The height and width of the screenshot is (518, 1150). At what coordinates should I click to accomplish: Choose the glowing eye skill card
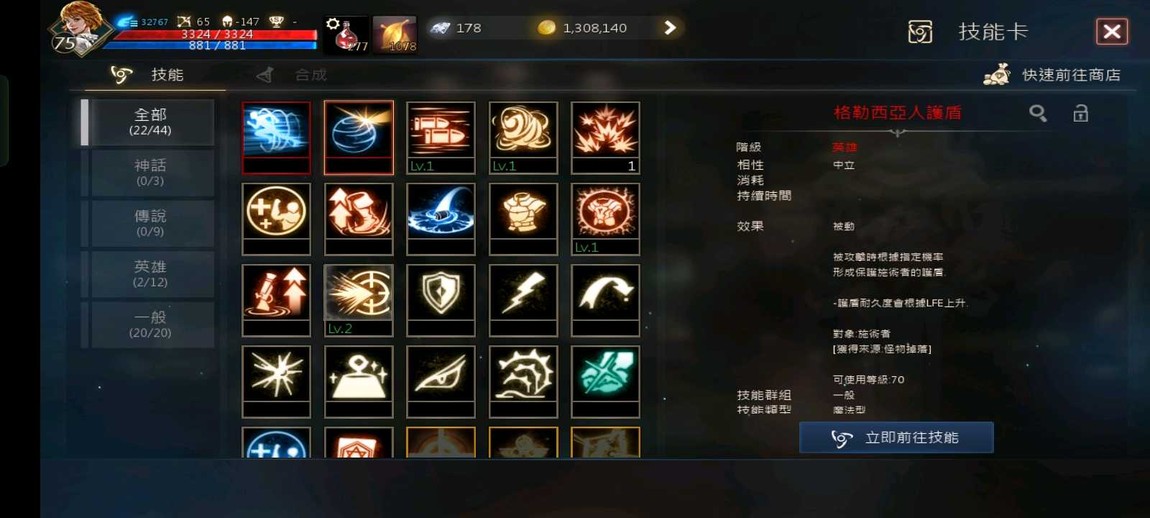[441, 382]
